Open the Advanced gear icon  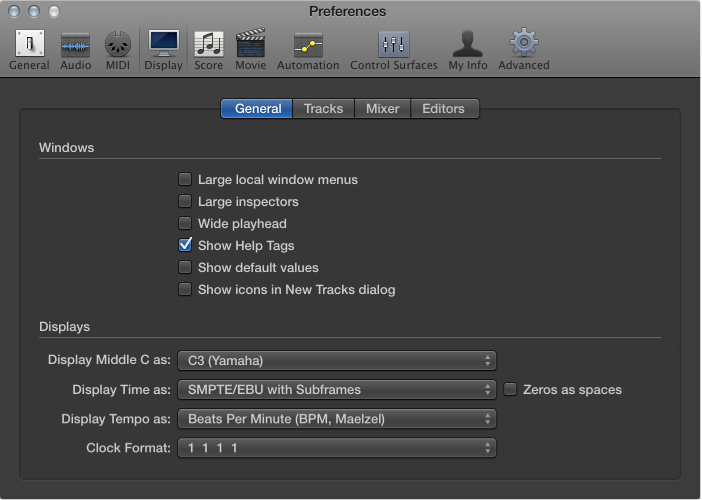524,42
